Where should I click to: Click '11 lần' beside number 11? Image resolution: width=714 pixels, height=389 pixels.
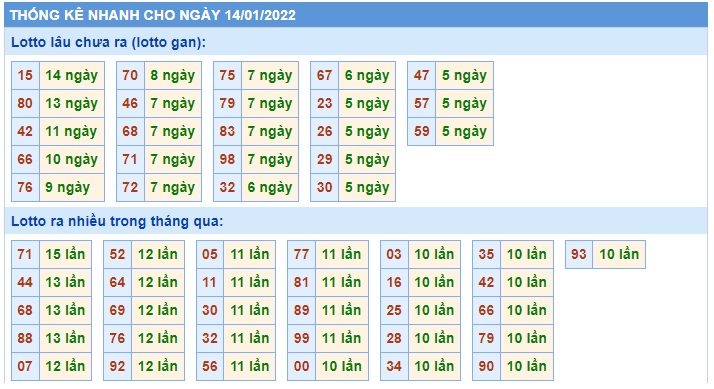[x=250, y=282]
